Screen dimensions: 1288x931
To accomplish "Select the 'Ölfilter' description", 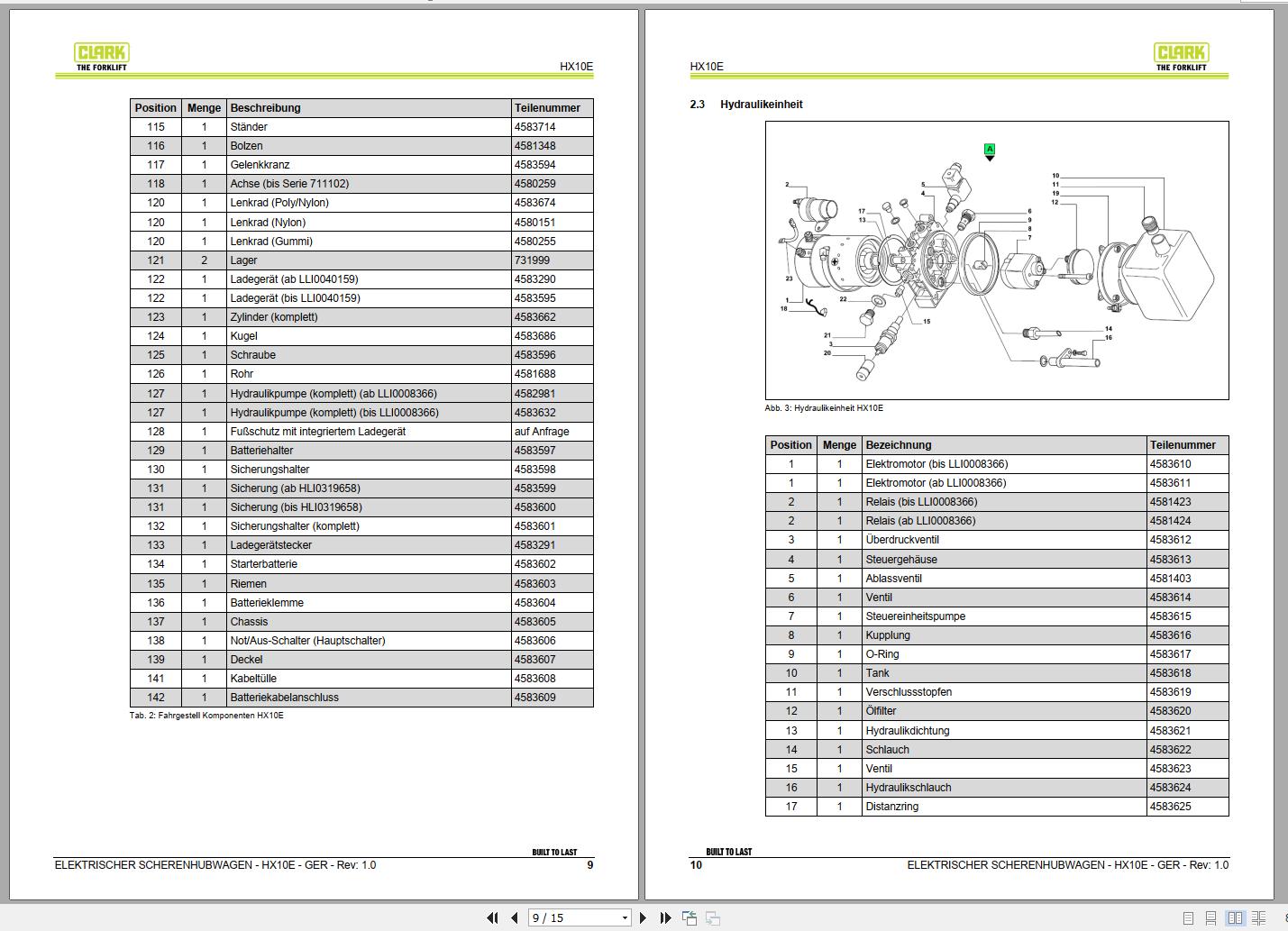I will (881, 711).
